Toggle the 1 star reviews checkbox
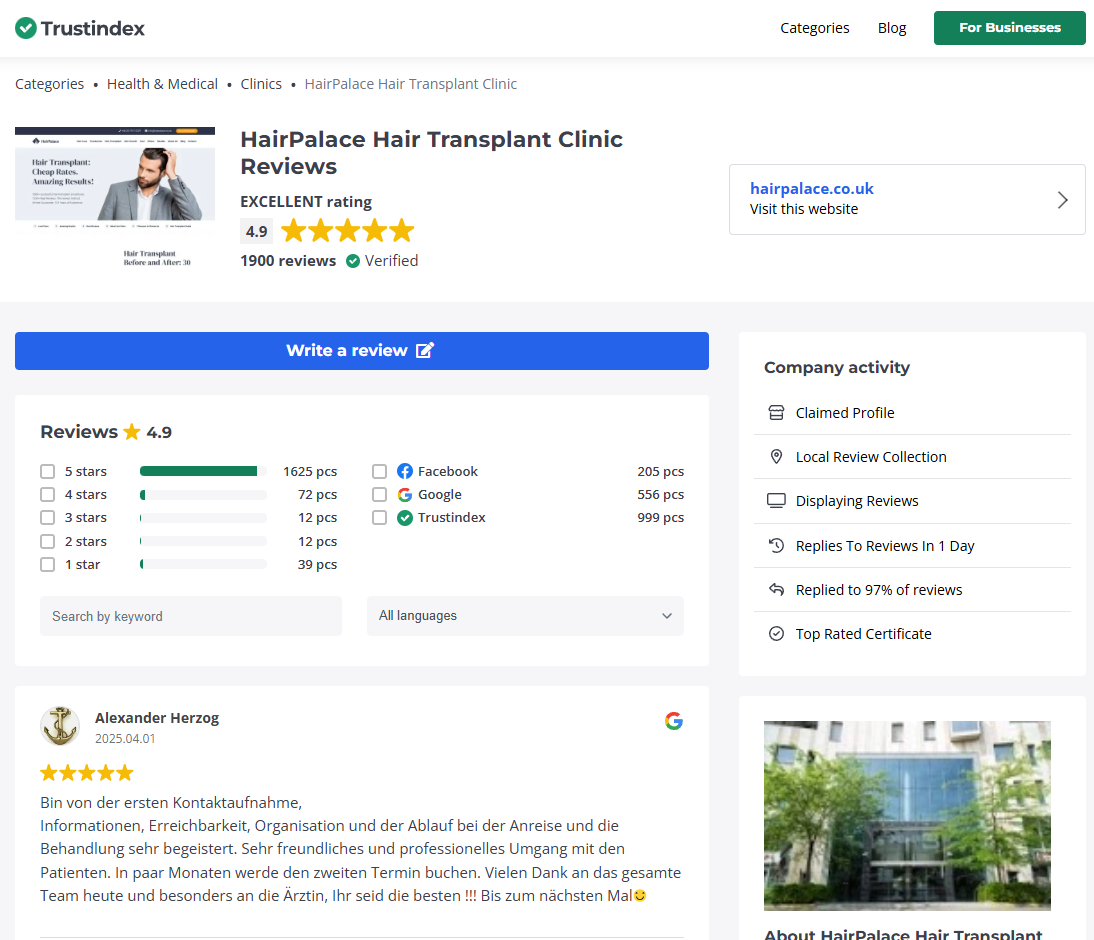Image resolution: width=1094 pixels, height=940 pixels. point(47,564)
